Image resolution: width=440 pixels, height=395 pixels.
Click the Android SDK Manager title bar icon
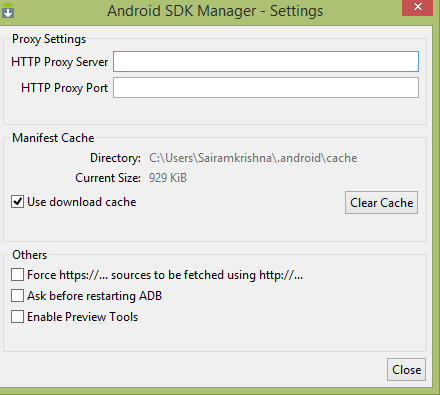click(8, 10)
